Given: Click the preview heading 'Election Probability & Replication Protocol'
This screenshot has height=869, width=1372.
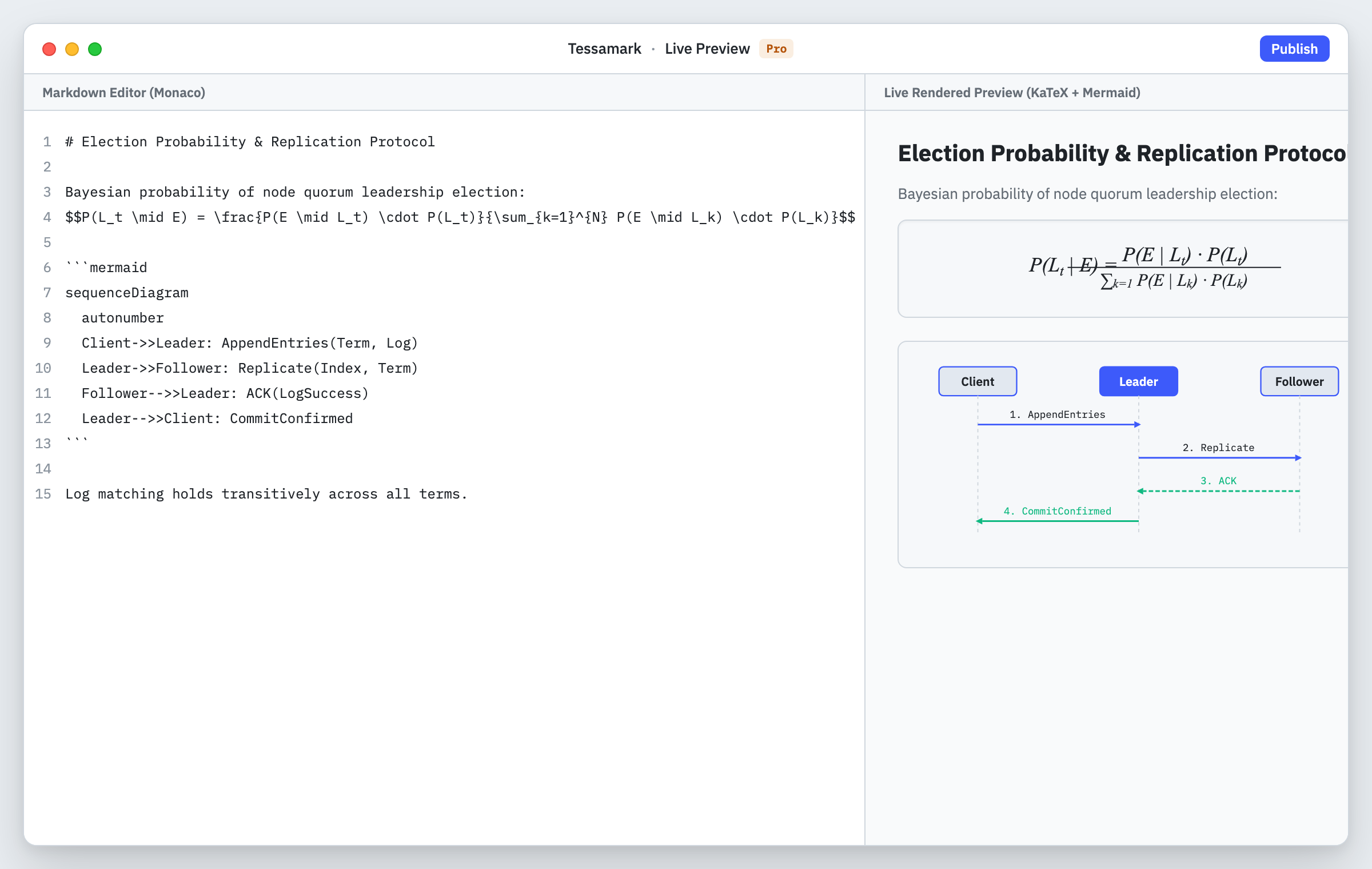Looking at the screenshot, I should tap(1123, 153).
